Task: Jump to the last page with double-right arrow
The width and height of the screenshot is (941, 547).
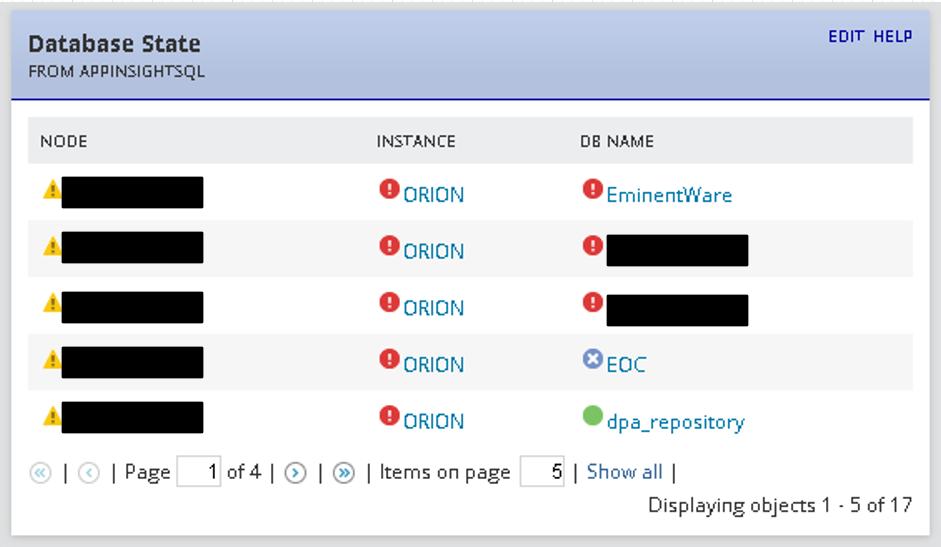Action: pyautogui.click(x=344, y=473)
